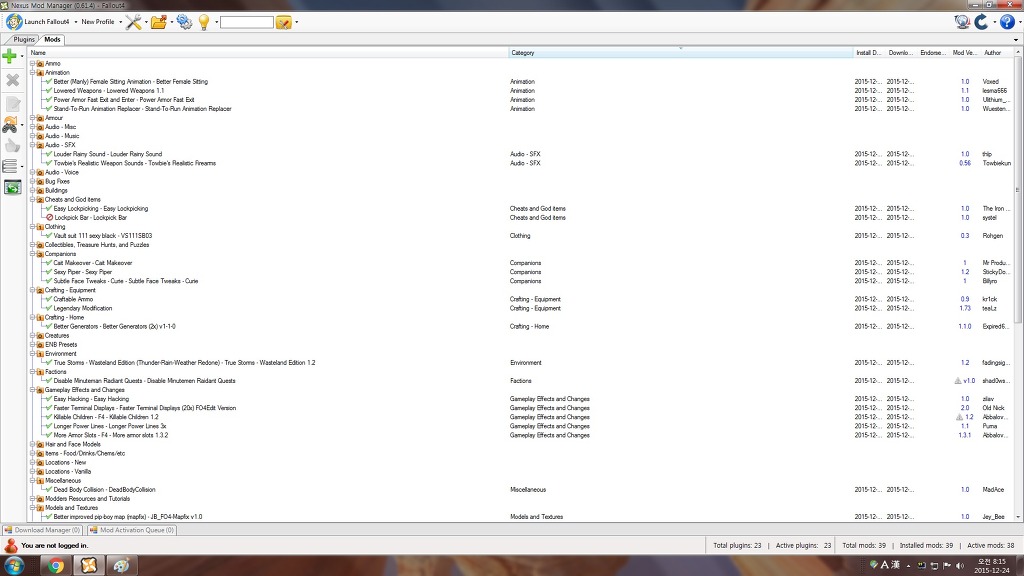Open the New Profile dropdown arrow
Screen dimensions: 1024x576
(120, 21)
